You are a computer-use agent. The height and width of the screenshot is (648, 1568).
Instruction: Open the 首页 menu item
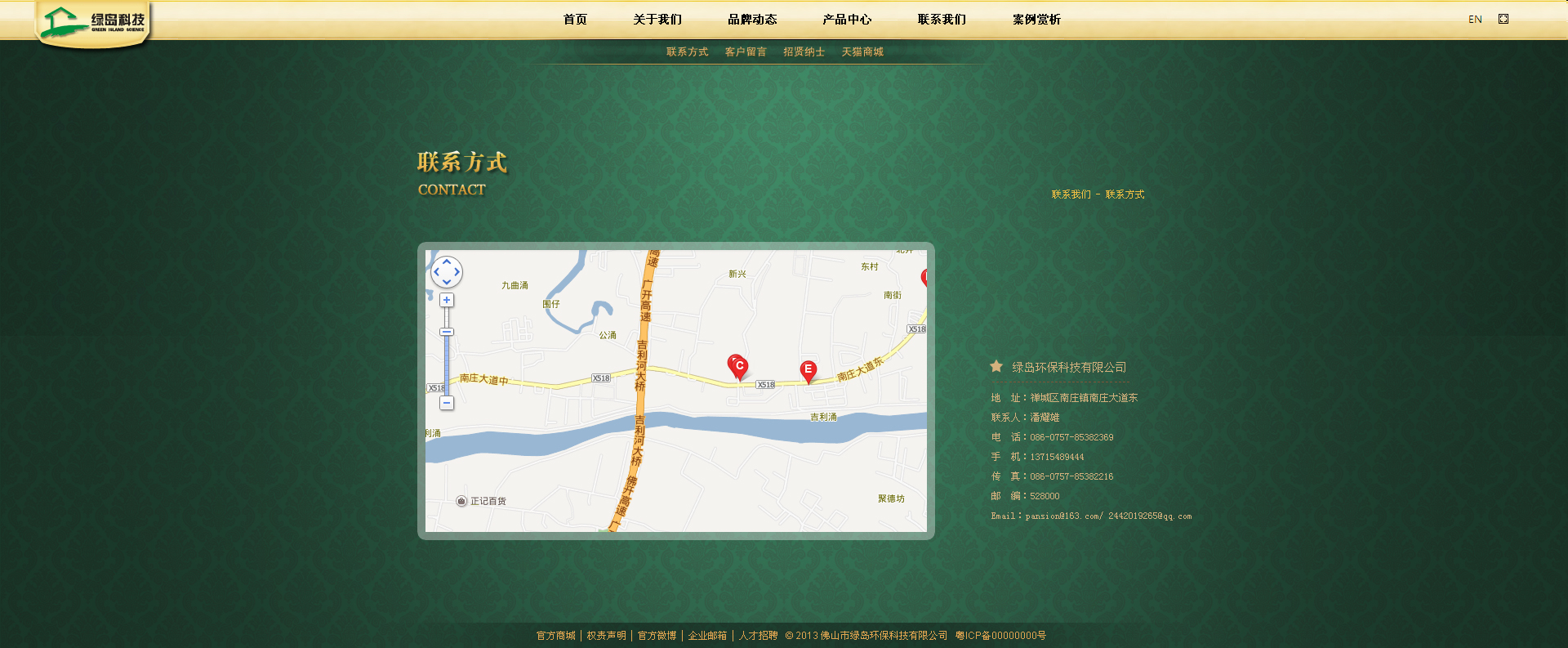click(575, 19)
